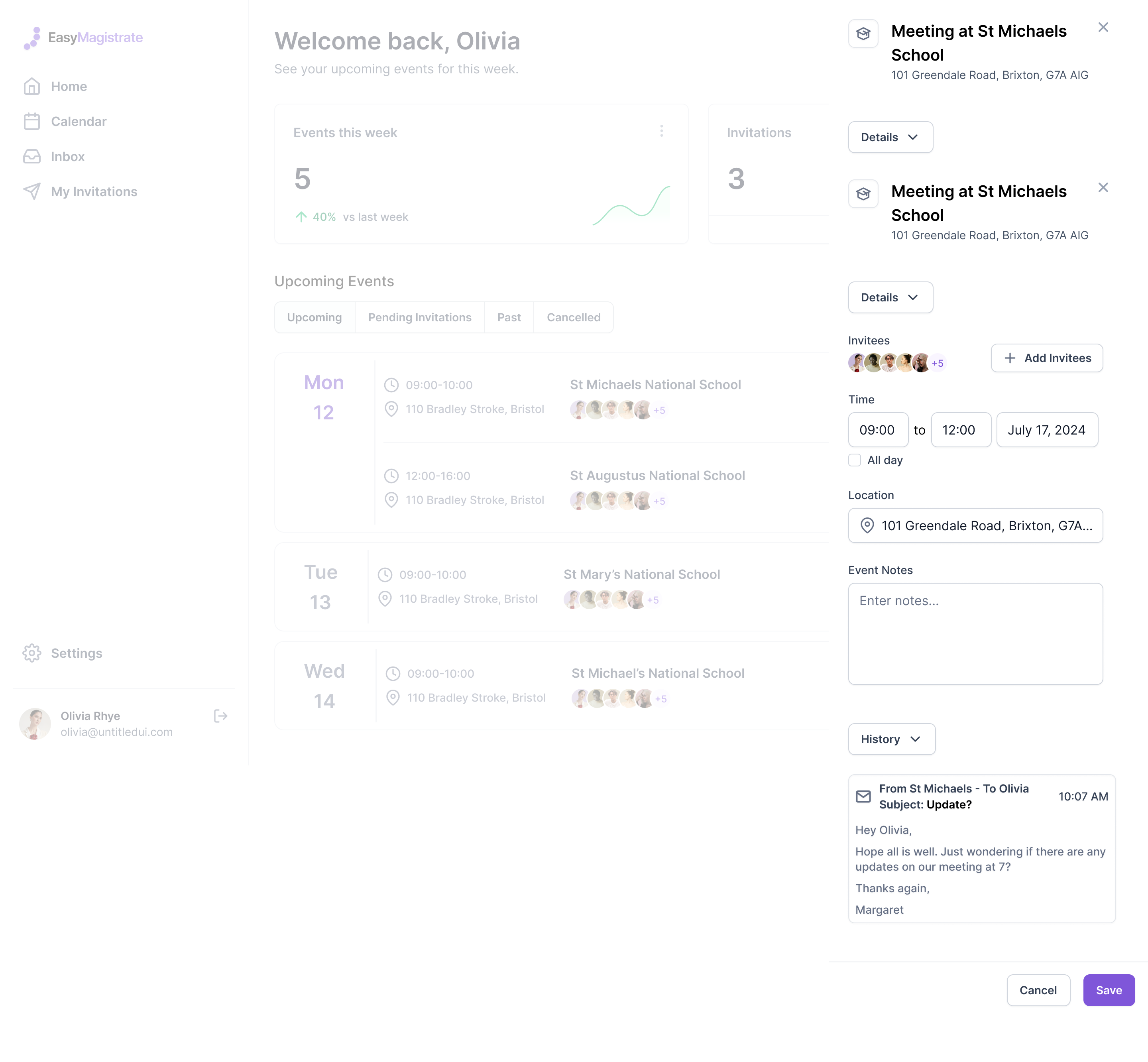
Task: Click Olivia Rhye's profile avatar
Action: point(35,724)
